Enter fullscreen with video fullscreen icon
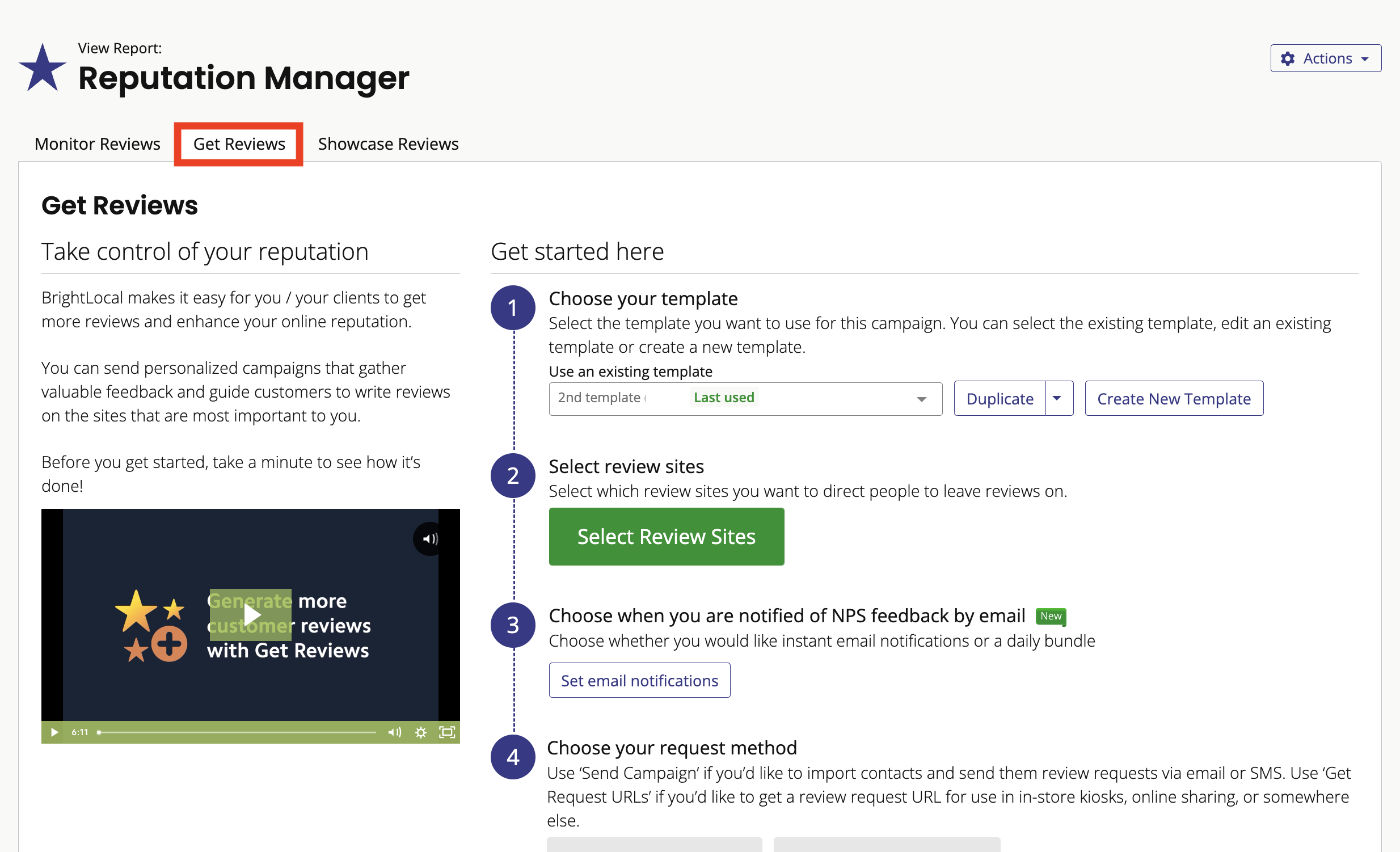1400x852 pixels. coord(447,732)
